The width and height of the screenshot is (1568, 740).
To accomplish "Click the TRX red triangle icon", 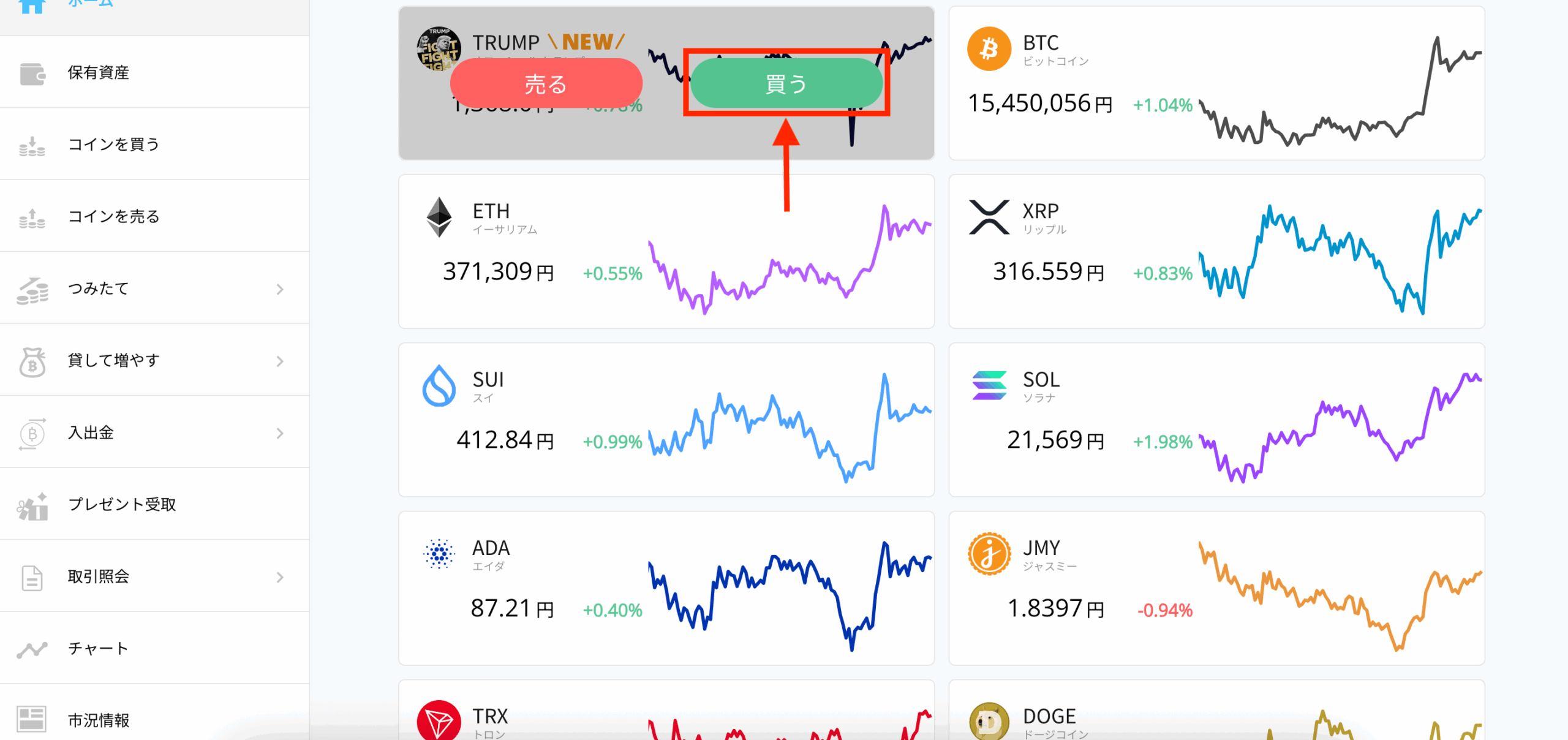I will click(439, 722).
